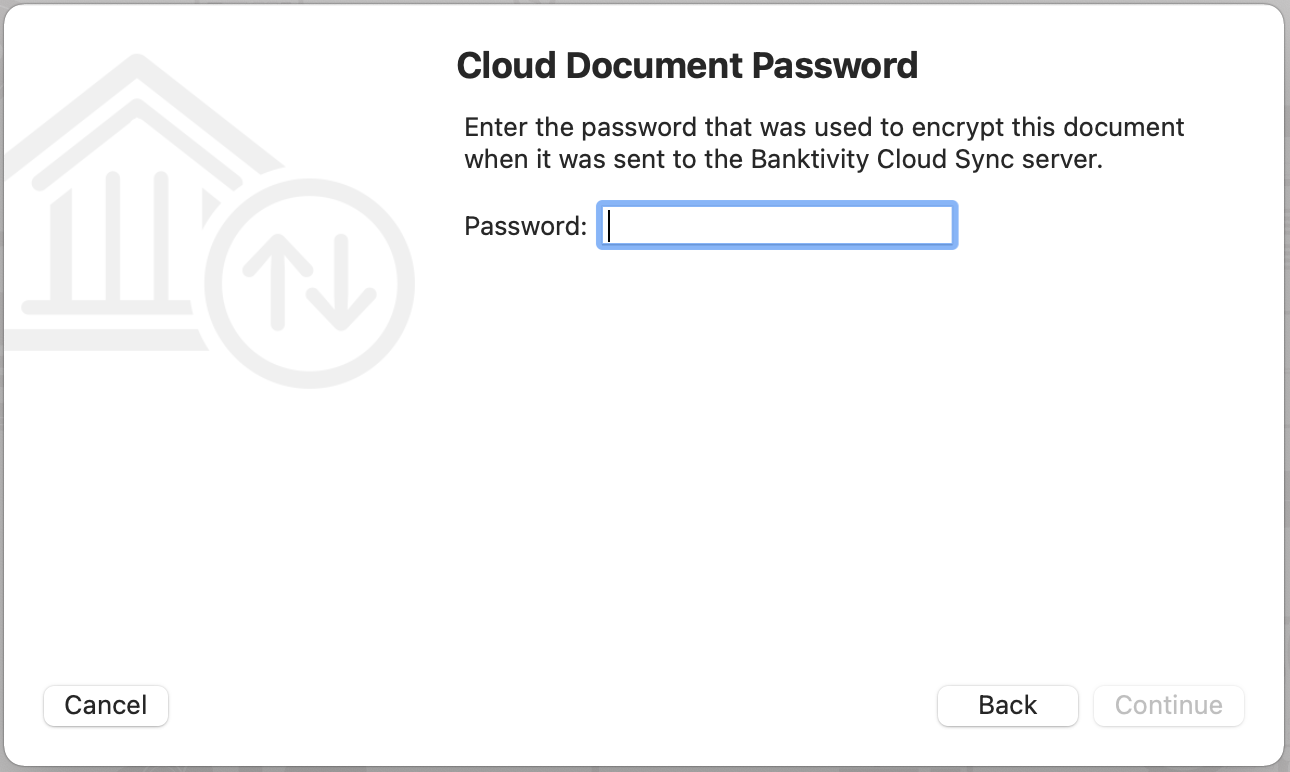Click the disabled Continue button

coord(1168,705)
